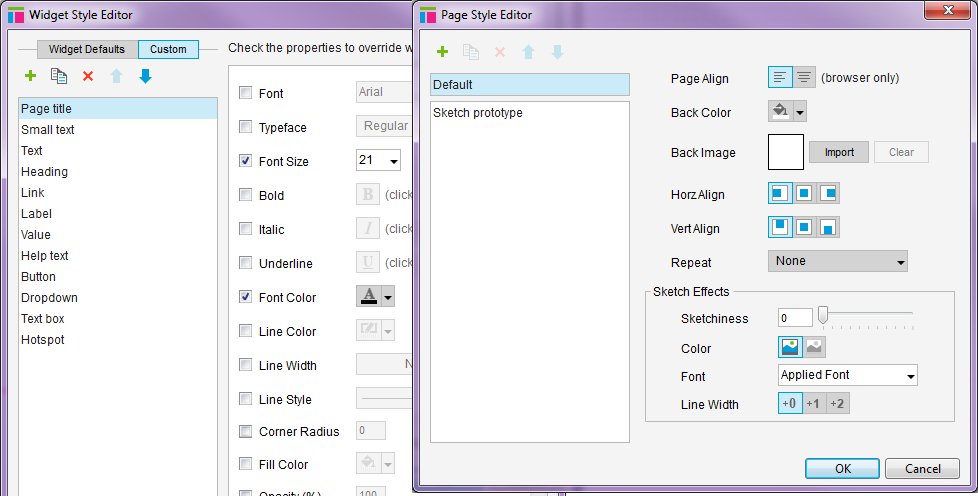This screenshot has height=496, width=978.
Task: Set Page Align to left
Action: [x=780, y=77]
